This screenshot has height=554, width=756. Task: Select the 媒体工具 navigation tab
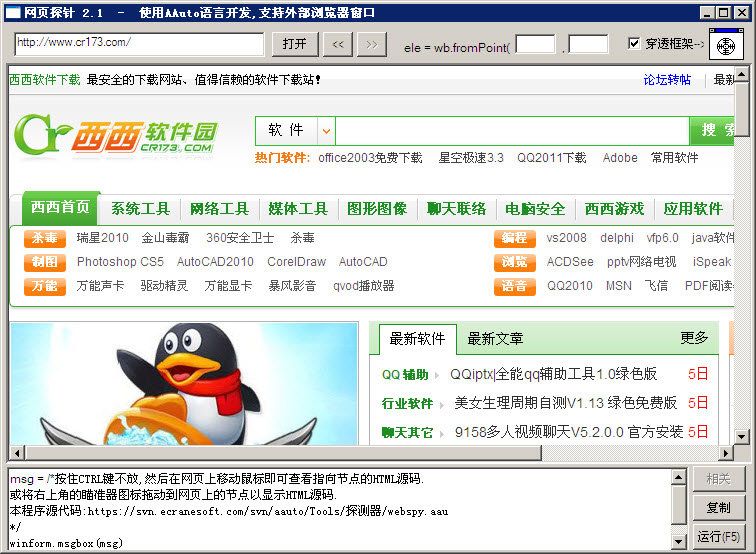point(298,209)
